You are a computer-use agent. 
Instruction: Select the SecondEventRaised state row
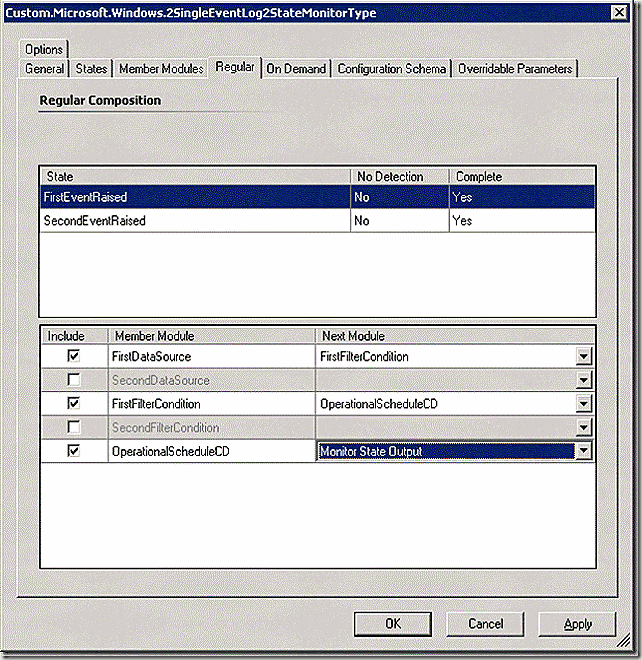tap(317, 221)
